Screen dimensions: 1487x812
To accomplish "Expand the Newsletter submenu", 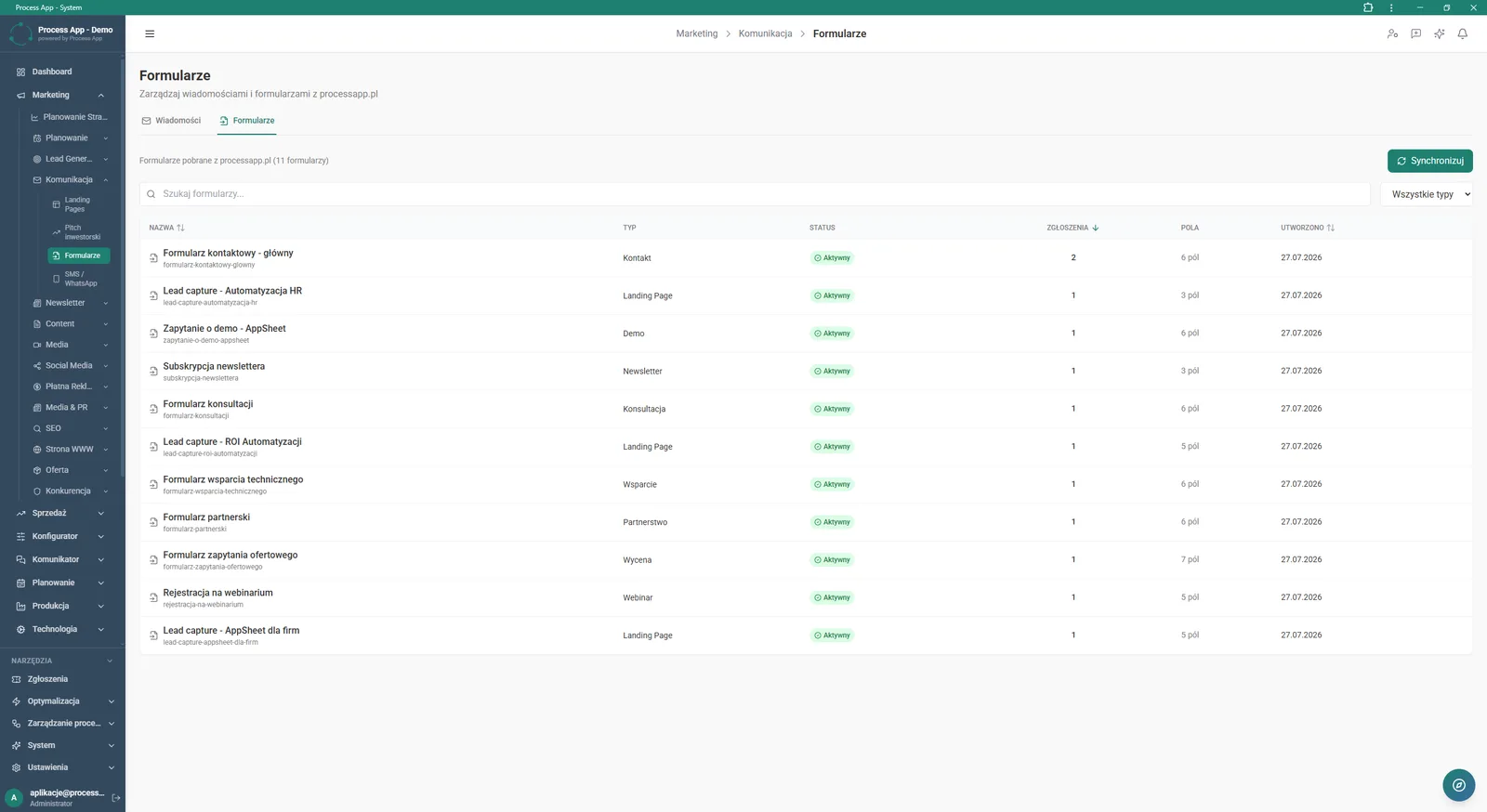I will click(106, 303).
